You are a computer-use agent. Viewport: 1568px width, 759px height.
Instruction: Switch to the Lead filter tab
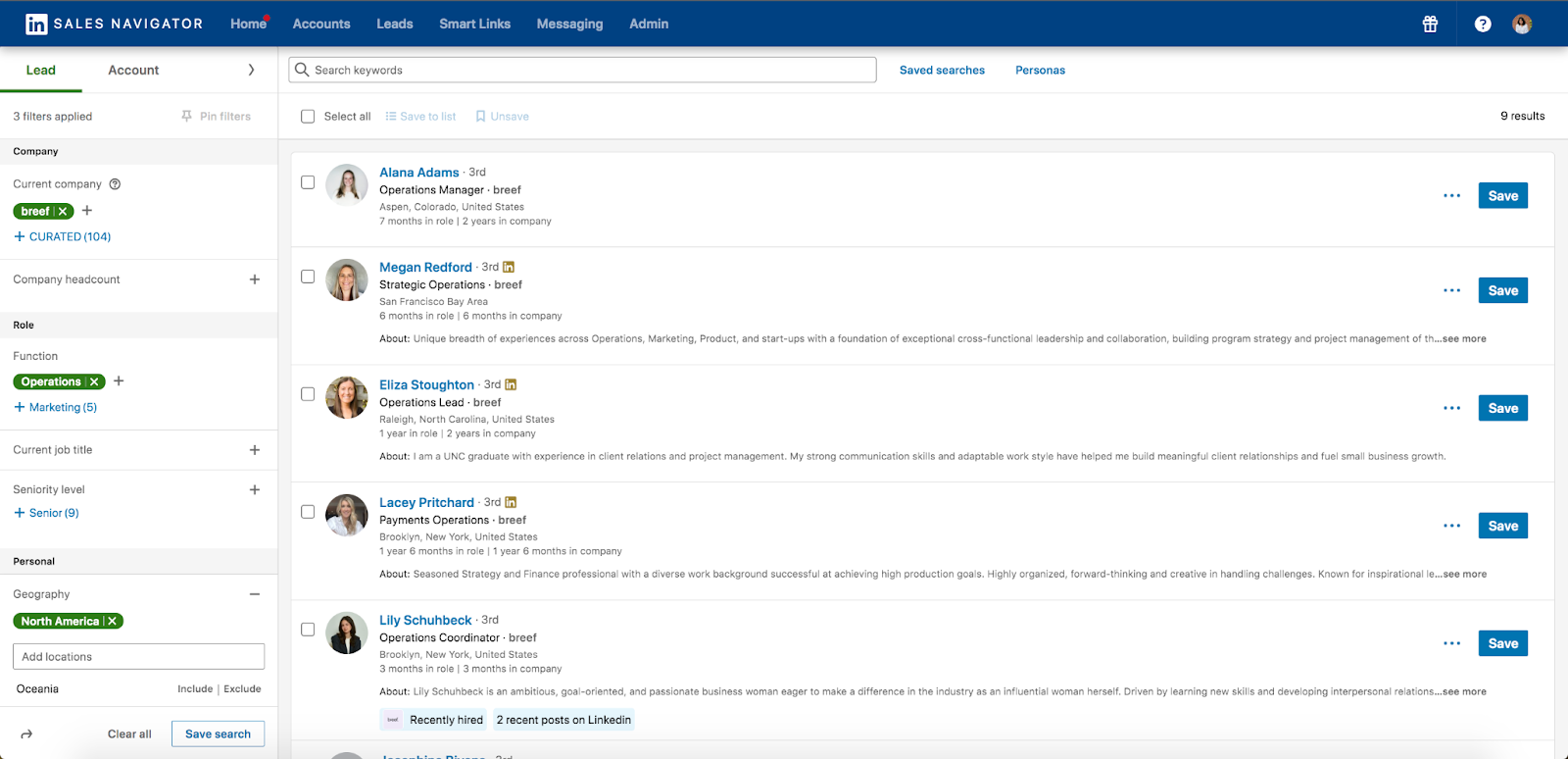point(41,70)
